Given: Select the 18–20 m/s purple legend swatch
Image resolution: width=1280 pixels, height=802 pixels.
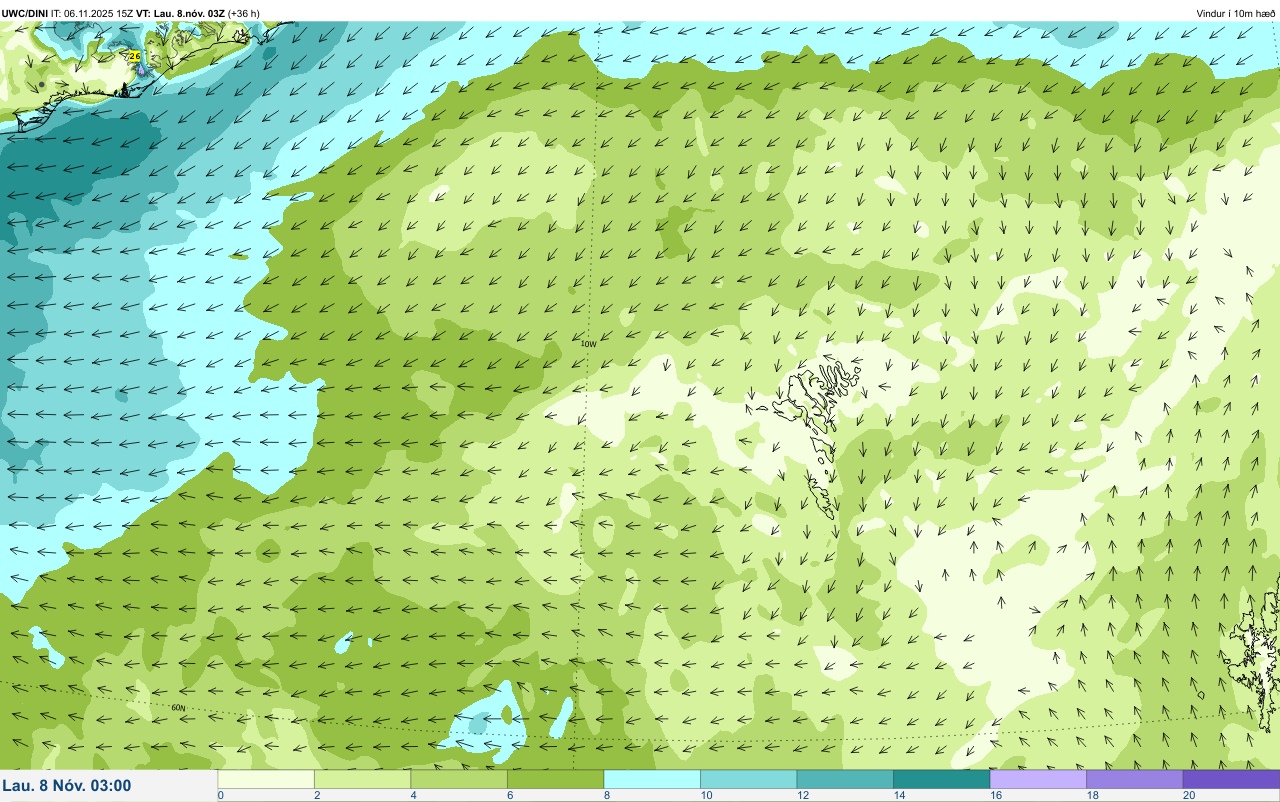Looking at the screenshot, I should 1134,779.
